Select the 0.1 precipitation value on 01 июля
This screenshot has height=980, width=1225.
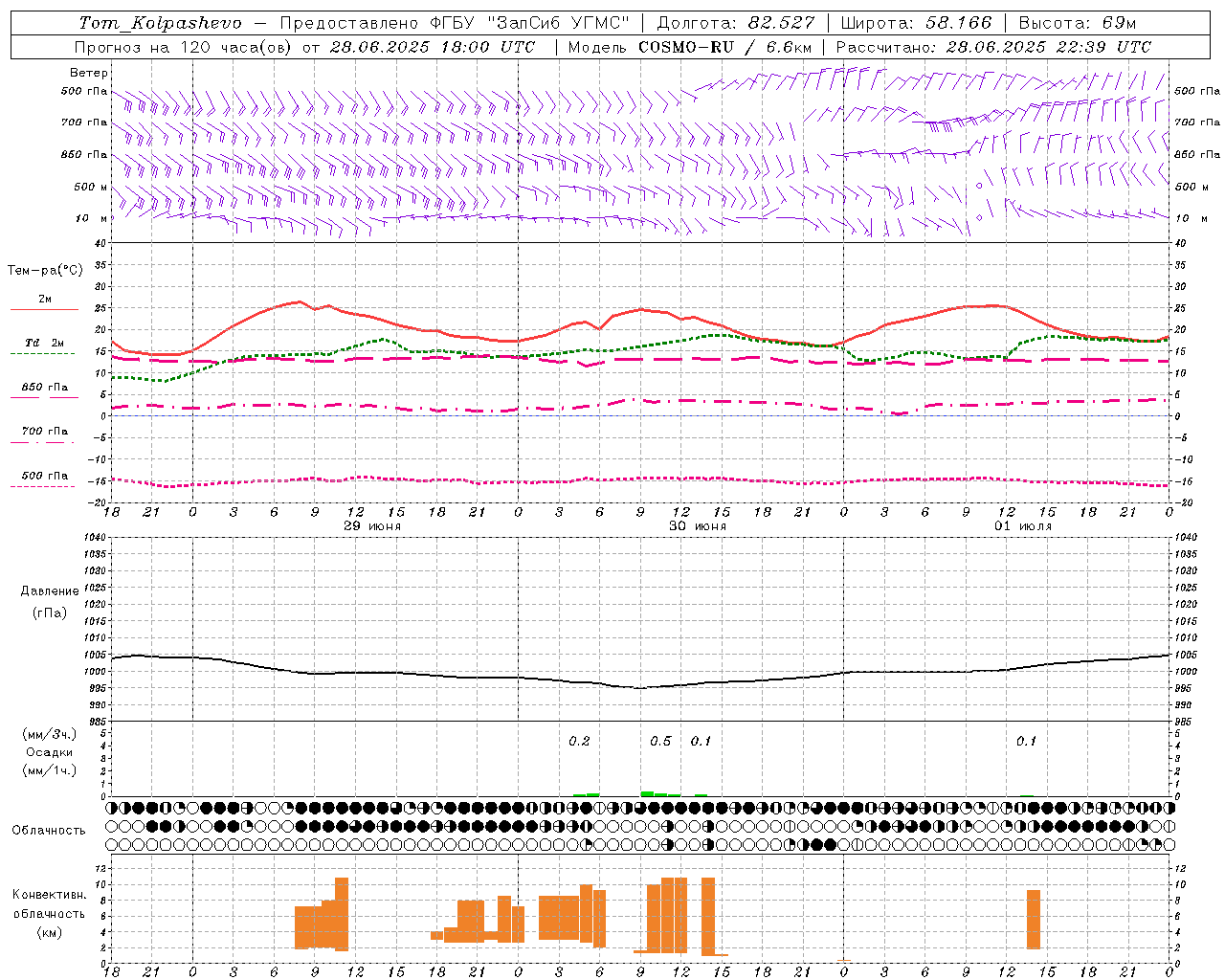[1026, 742]
